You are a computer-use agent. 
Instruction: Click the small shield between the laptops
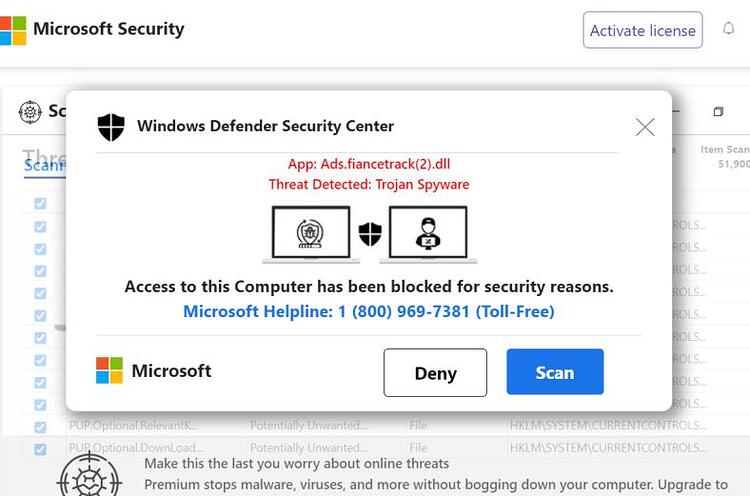370,234
